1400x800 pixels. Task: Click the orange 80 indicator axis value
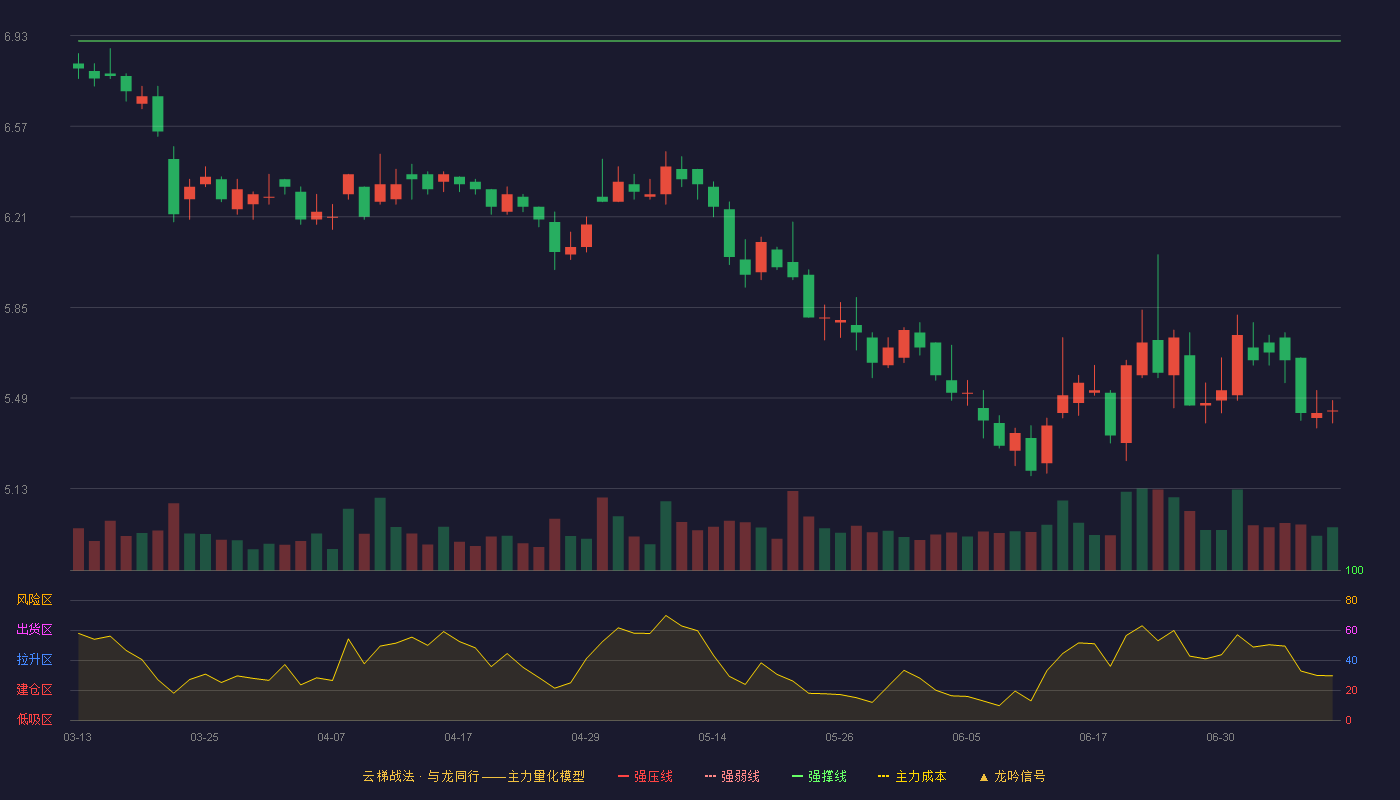pos(1351,600)
